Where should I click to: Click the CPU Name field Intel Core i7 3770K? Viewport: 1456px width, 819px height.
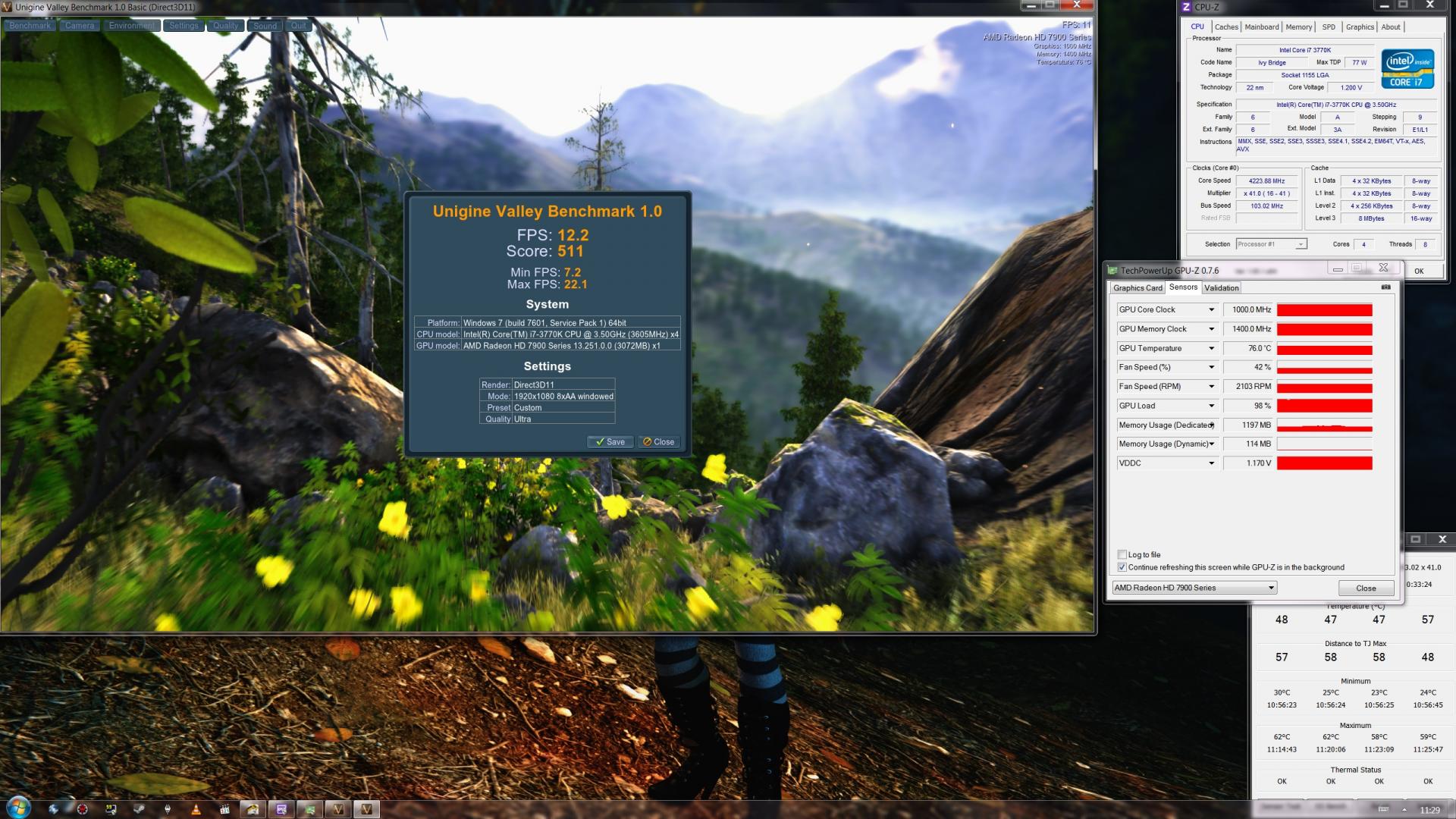click(1304, 50)
